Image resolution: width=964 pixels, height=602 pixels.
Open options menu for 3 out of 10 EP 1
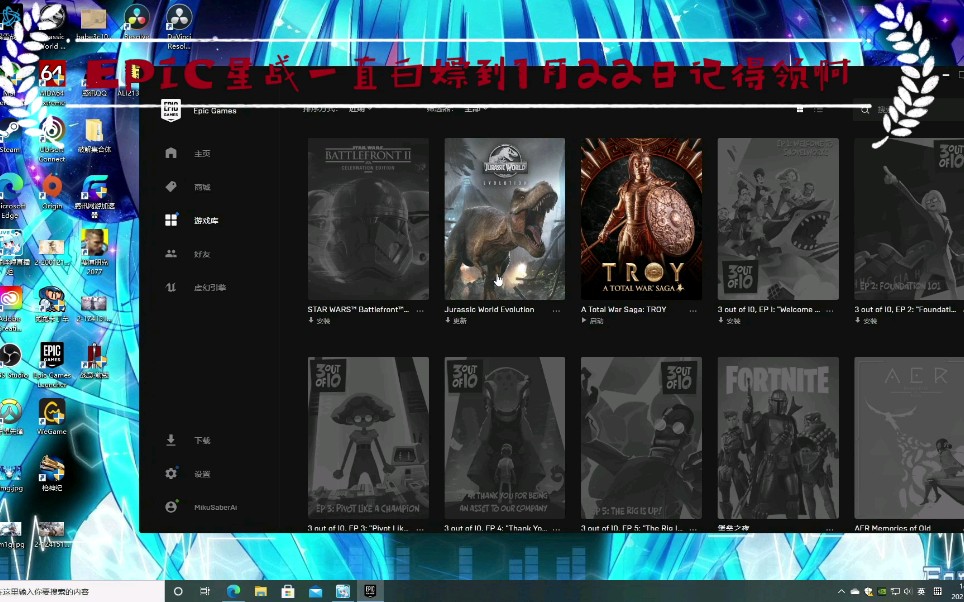pos(829,311)
